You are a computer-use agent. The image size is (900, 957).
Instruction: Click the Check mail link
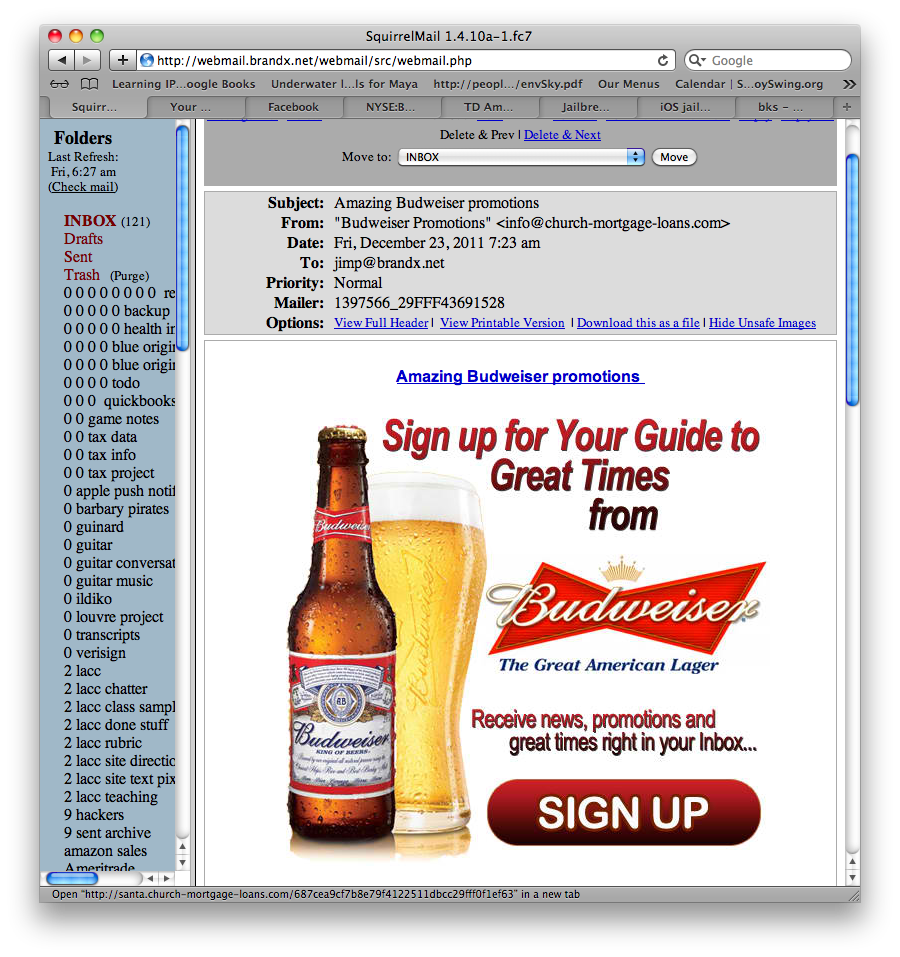click(x=83, y=187)
